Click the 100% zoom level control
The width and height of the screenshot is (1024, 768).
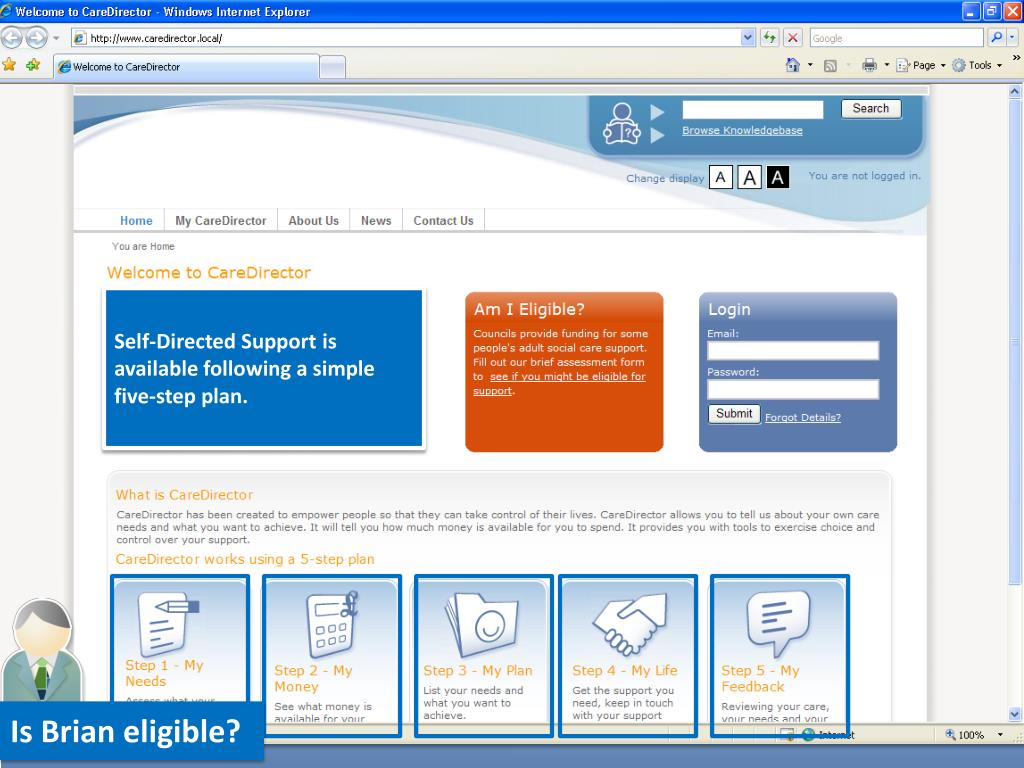coord(965,735)
